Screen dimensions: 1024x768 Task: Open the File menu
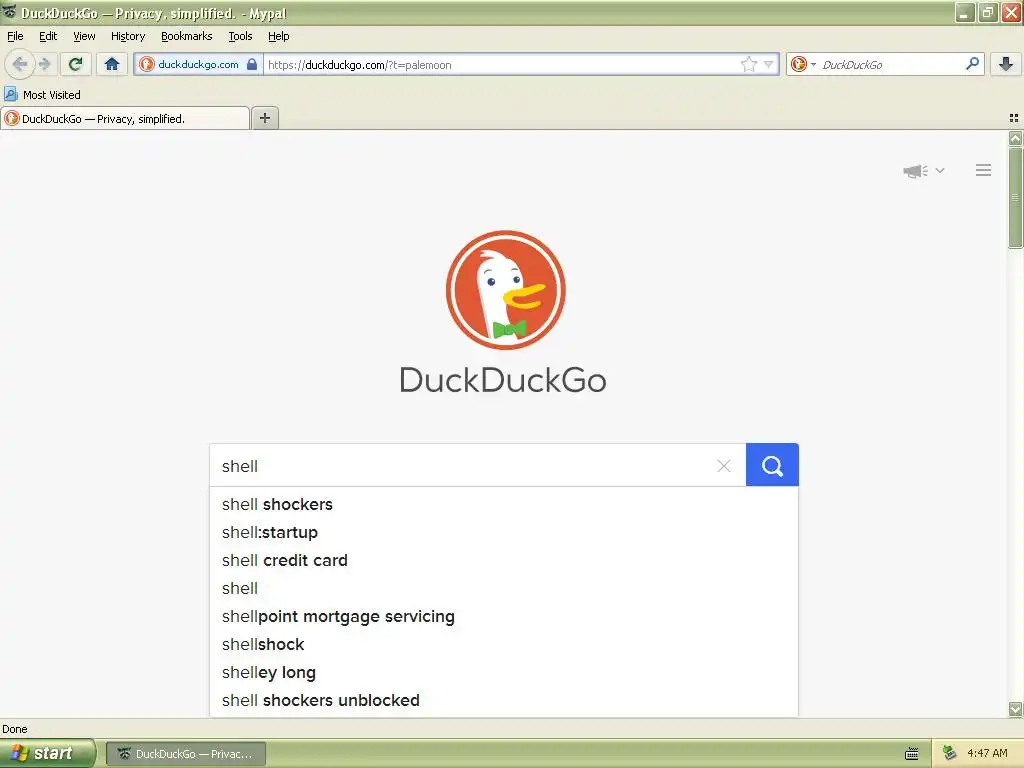[x=15, y=36]
